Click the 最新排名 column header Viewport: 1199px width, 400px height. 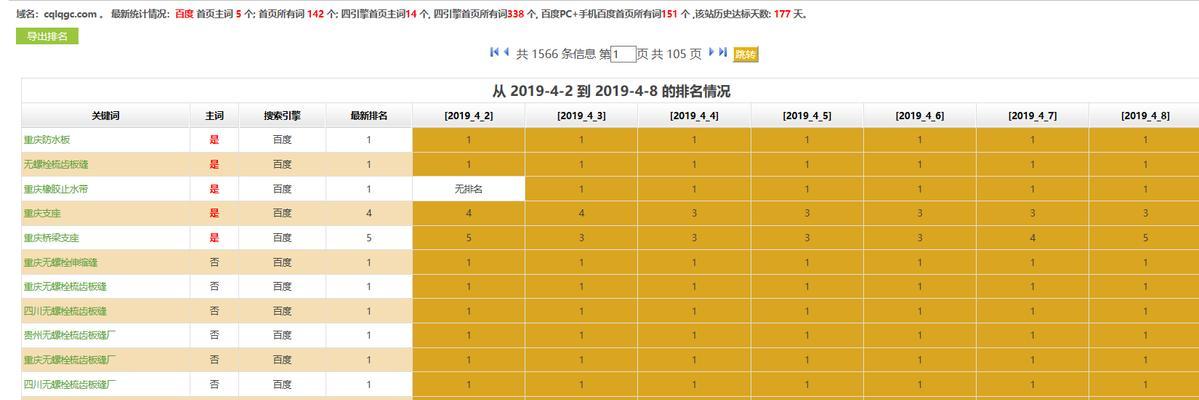click(369, 115)
